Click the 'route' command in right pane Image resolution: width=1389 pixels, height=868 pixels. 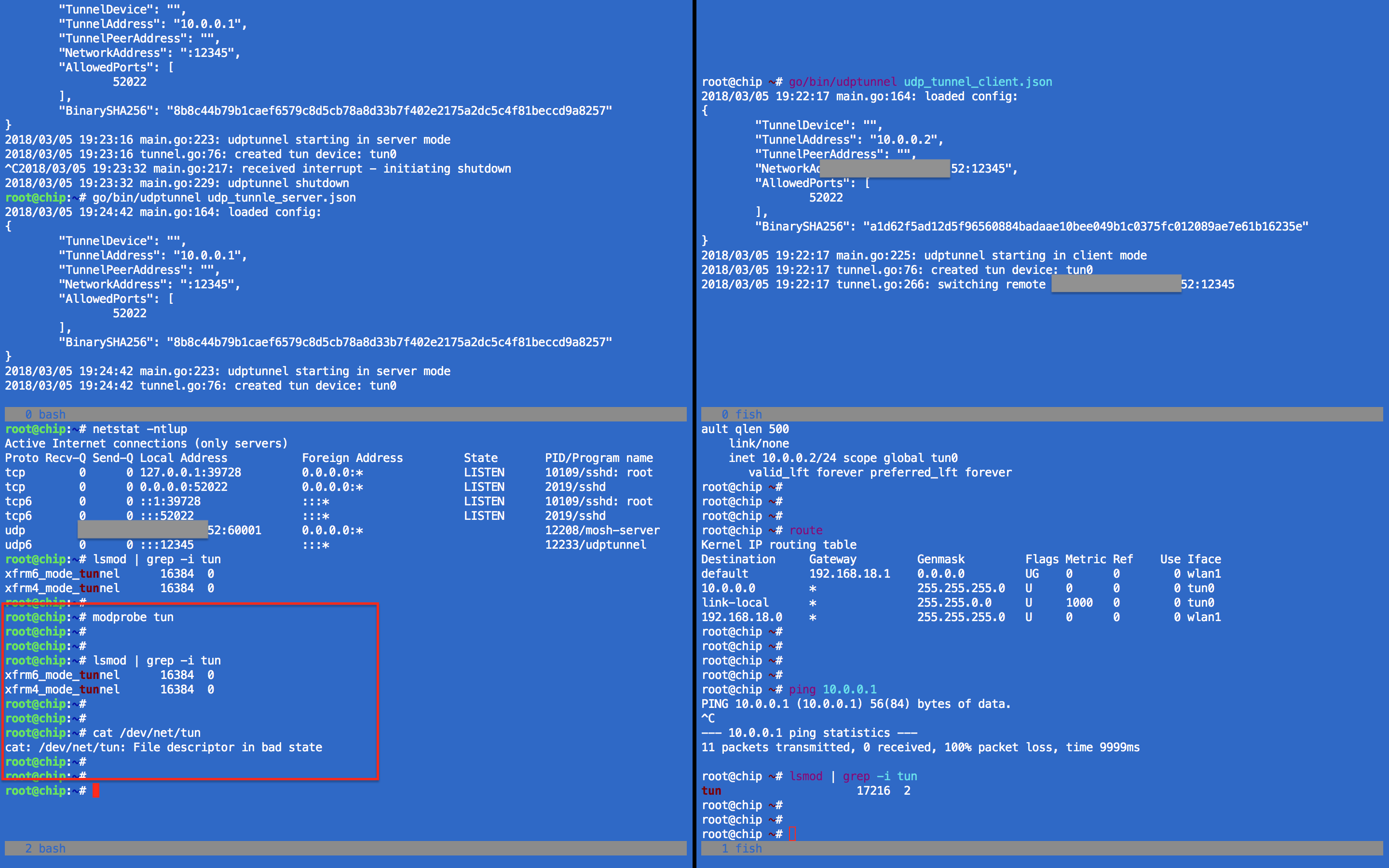coord(805,530)
